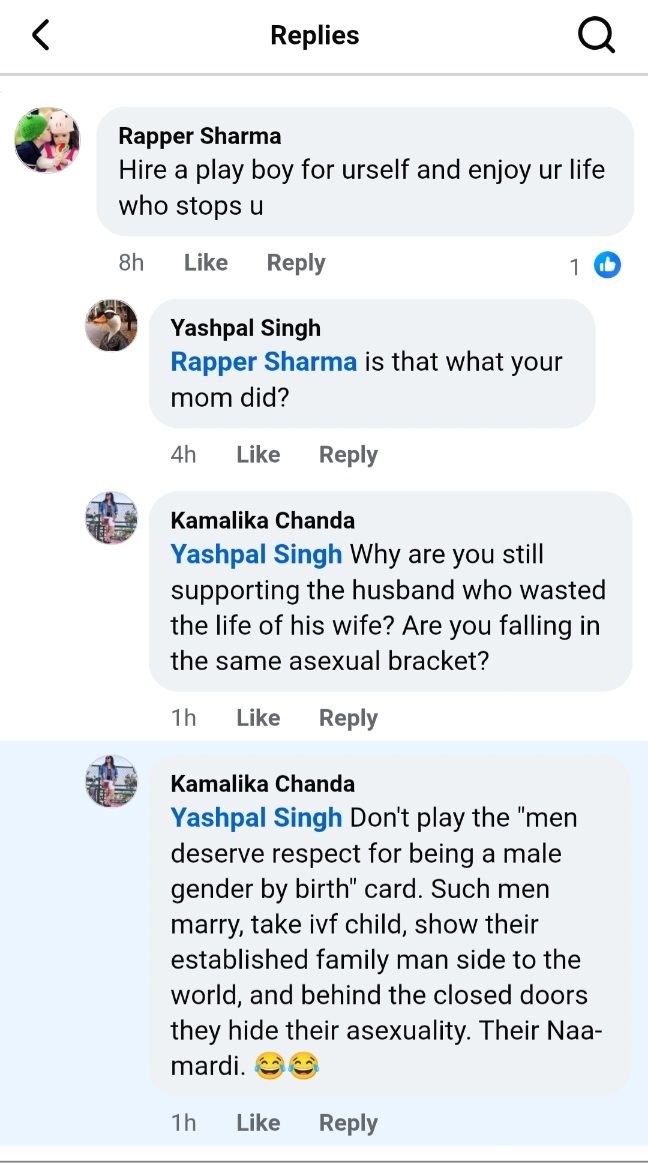The height and width of the screenshot is (1164, 648).
Task: Tap Kamalika Chanda's avatar on the highlighted reply
Action: click(x=111, y=781)
